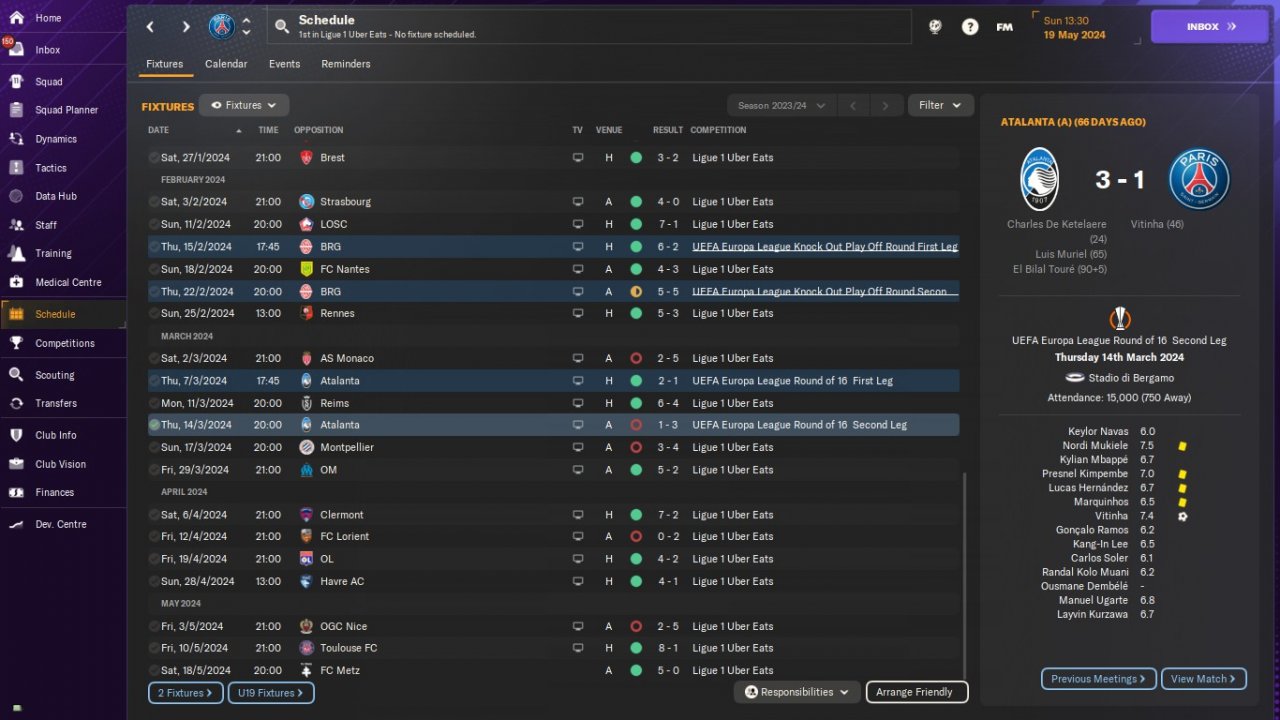The height and width of the screenshot is (720, 1280).
Task: Switch to the Calendar tab
Action: pyautogui.click(x=226, y=64)
